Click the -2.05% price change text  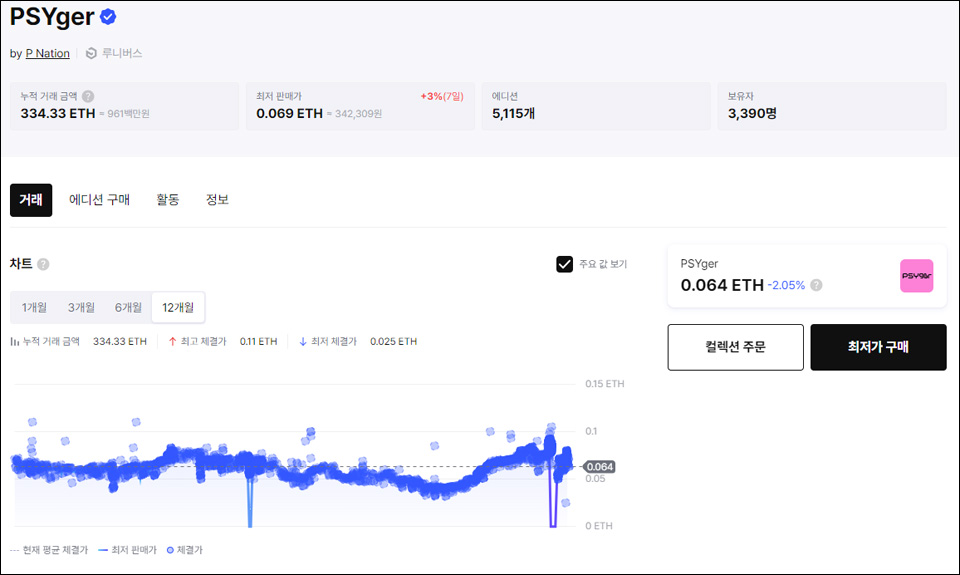[x=786, y=285]
